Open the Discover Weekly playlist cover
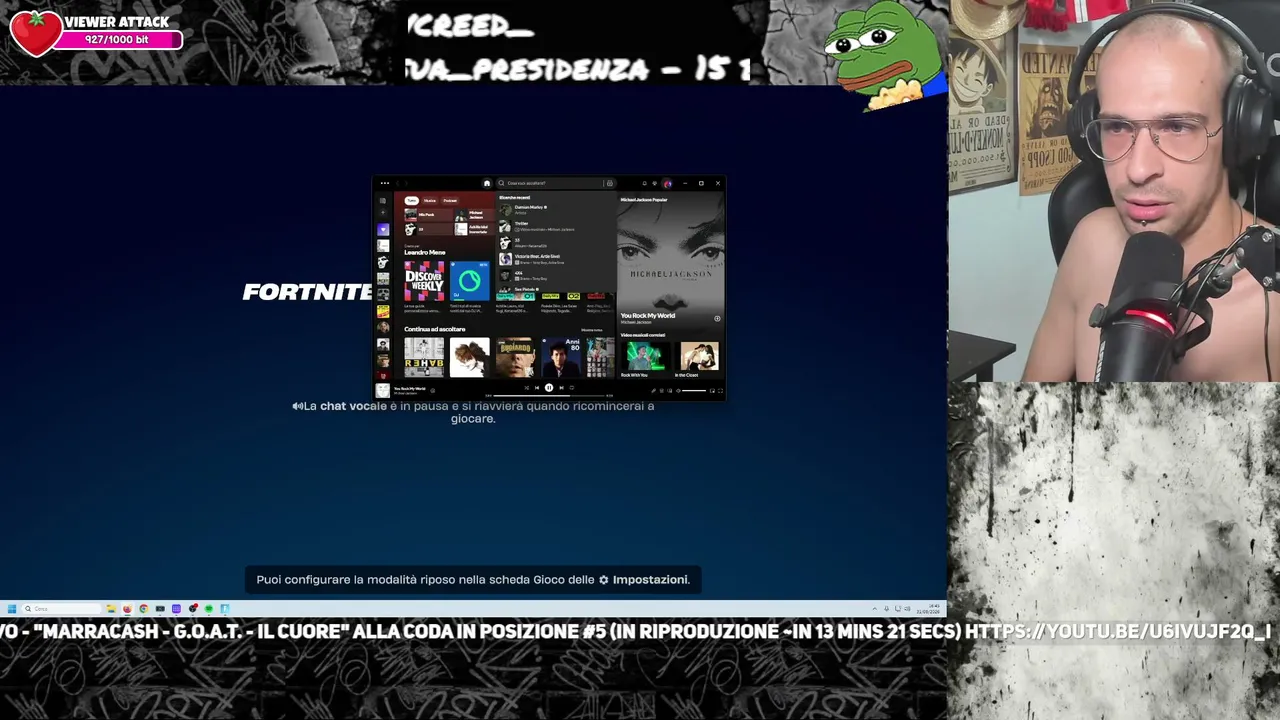Image resolution: width=1280 pixels, height=720 pixels. coord(424,281)
